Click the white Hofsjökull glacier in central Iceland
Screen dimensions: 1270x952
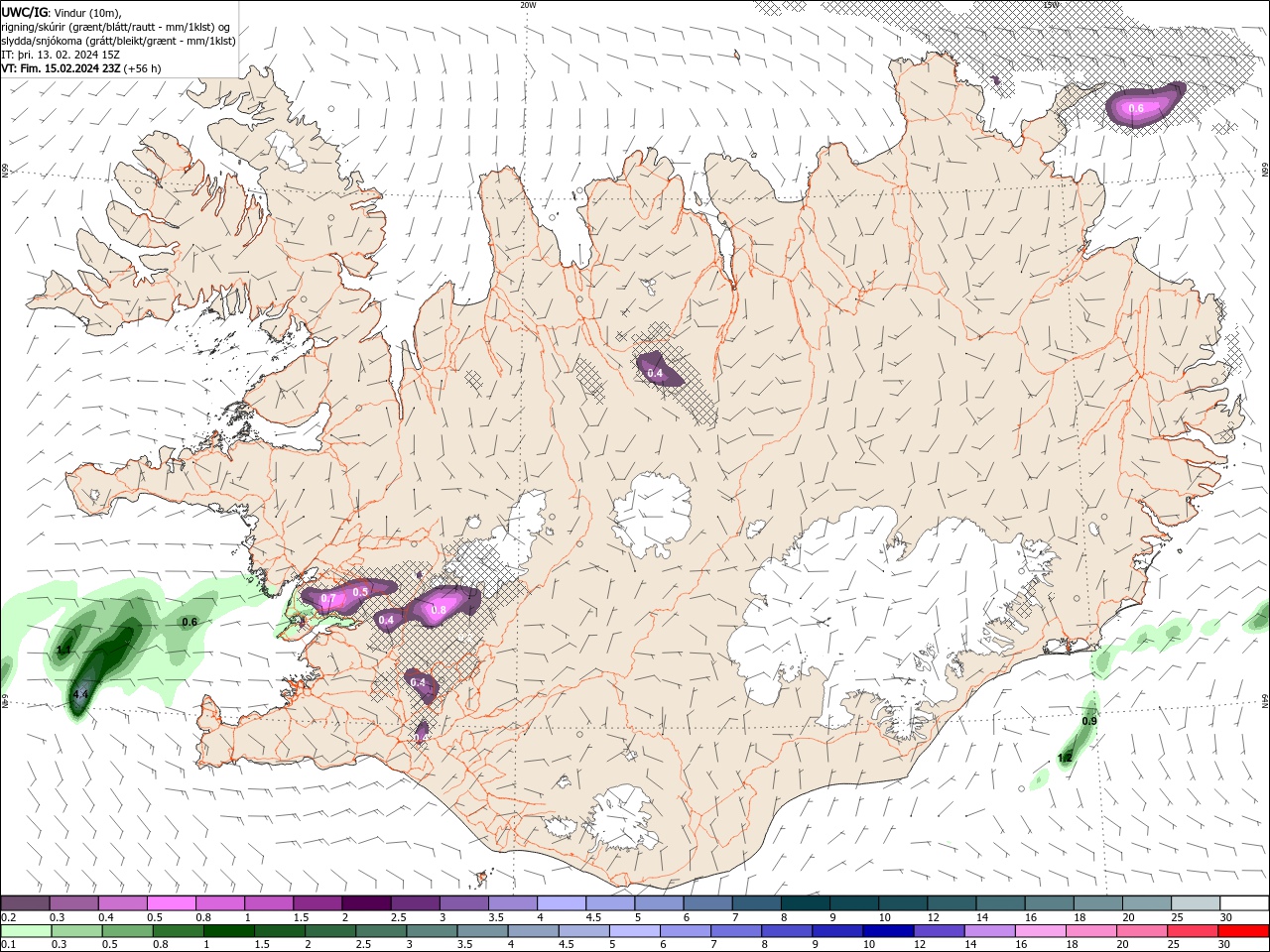click(652, 515)
